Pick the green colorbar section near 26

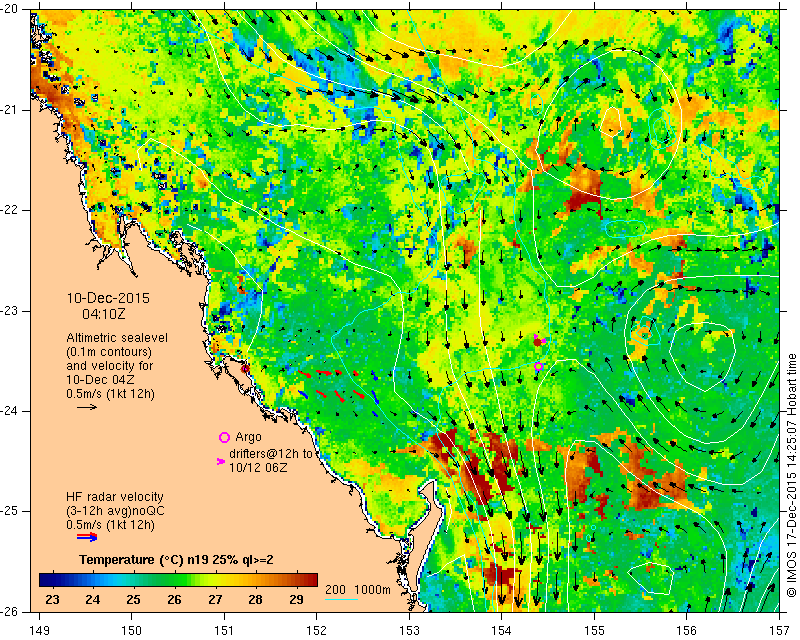(x=174, y=580)
